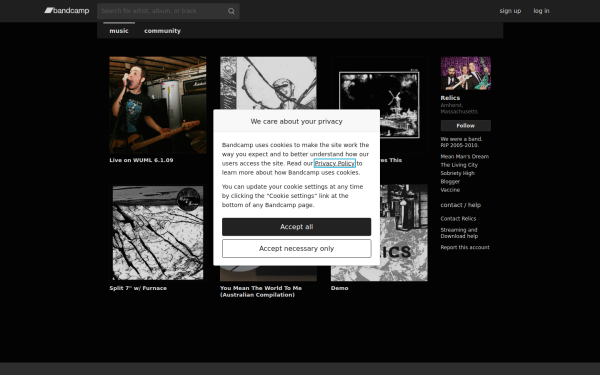Open The Living City link
Viewport: 600px width, 375px height.
point(459,165)
